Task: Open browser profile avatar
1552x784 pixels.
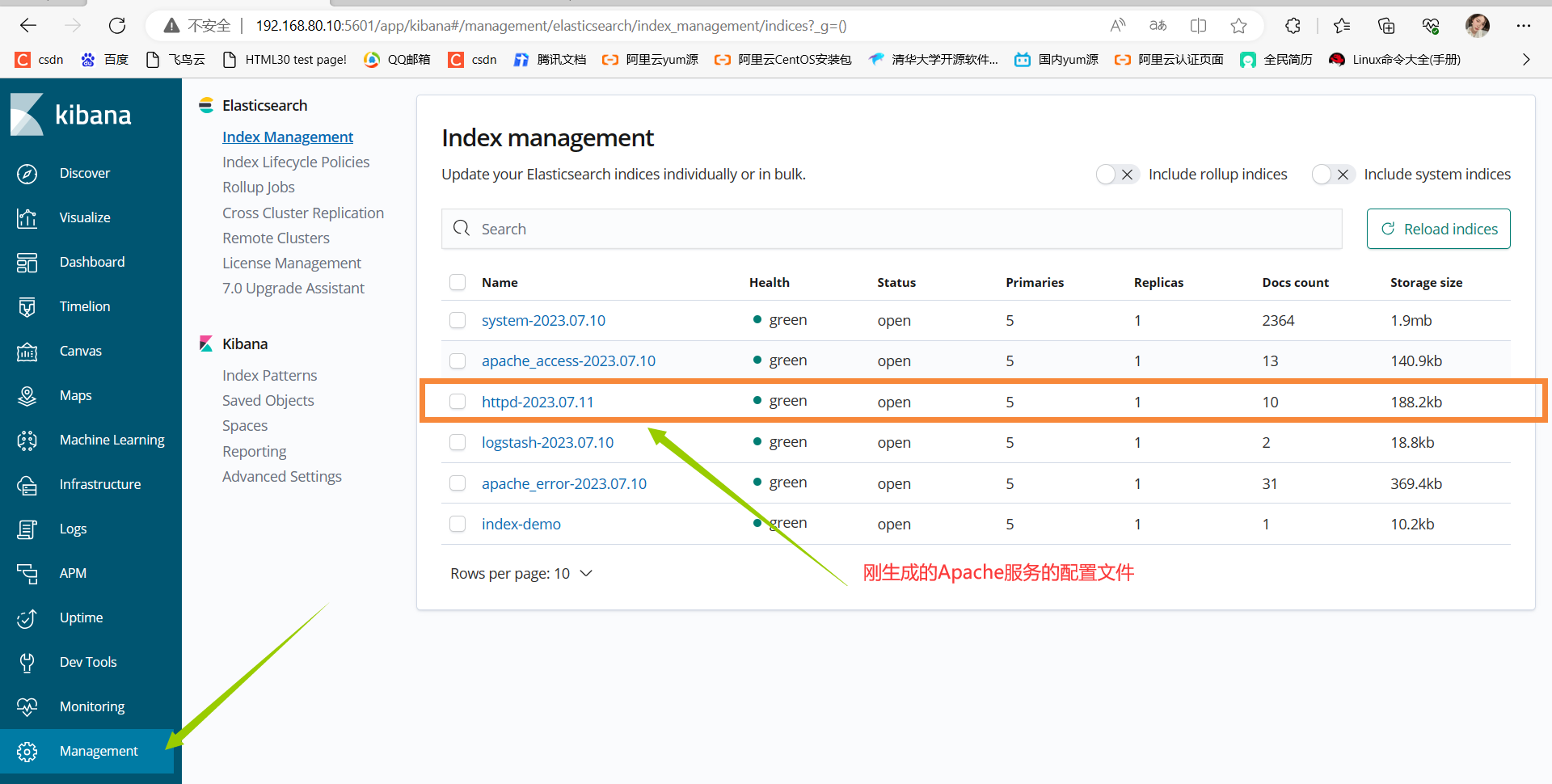Action: click(1478, 26)
